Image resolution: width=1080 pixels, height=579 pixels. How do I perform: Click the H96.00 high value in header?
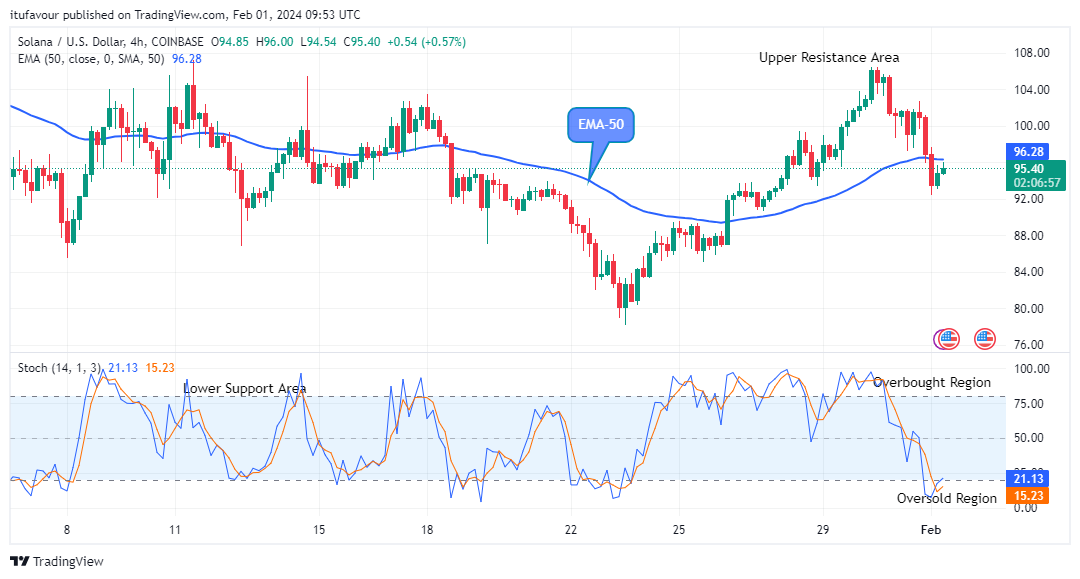pos(274,42)
